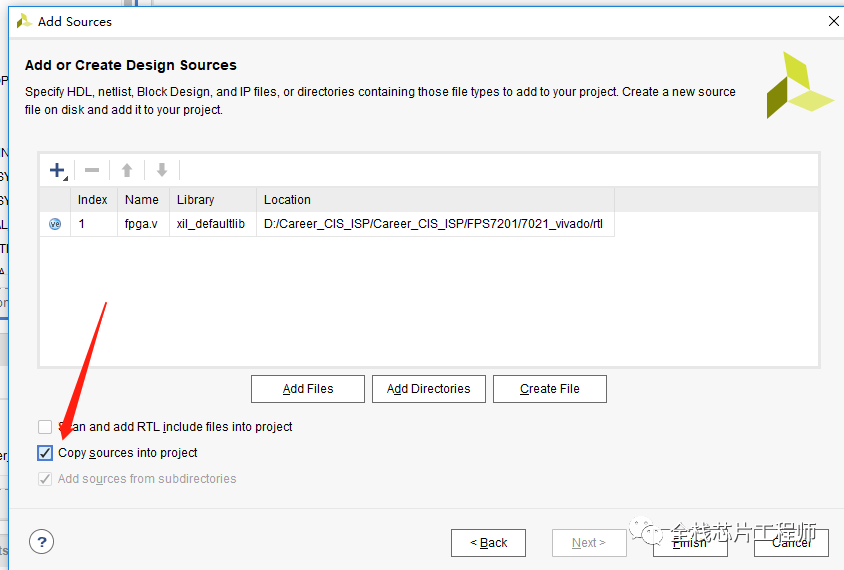The width and height of the screenshot is (844, 570).
Task: Sort by the Name column header
Action: [143, 200]
